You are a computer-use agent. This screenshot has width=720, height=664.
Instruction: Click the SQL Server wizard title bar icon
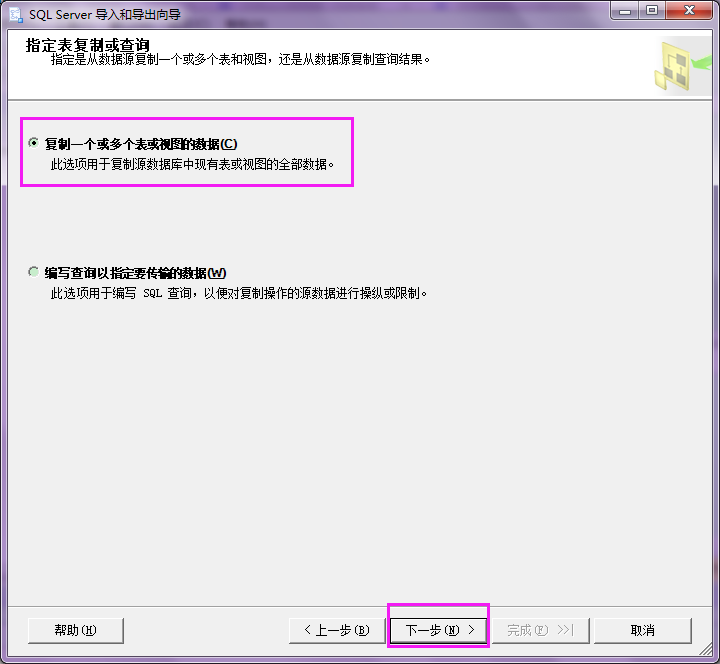click(x=16, y=15)
